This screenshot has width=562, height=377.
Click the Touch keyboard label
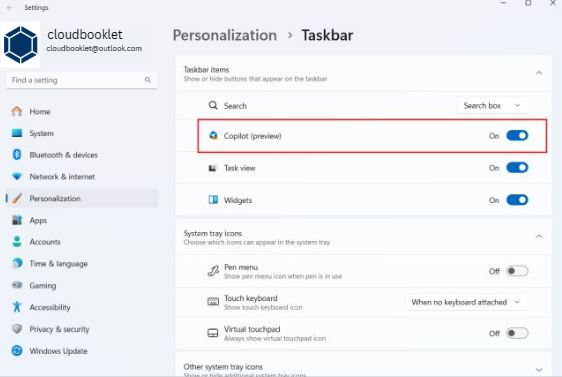(251, 298)
